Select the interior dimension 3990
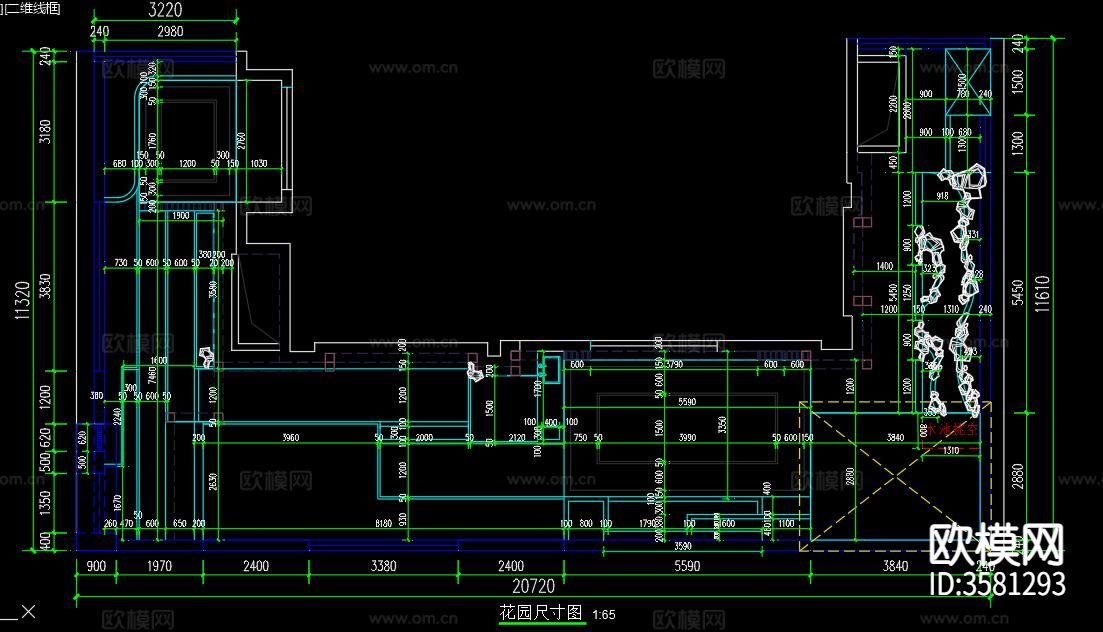1103x632 pixels. [687, 438]
